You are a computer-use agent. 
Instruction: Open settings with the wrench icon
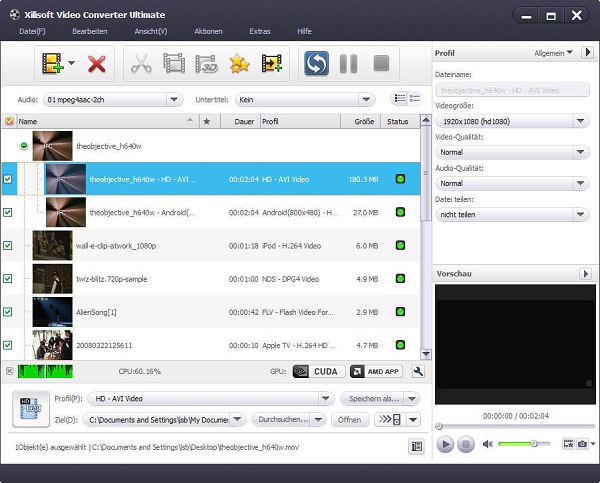[x=417, y=371]
